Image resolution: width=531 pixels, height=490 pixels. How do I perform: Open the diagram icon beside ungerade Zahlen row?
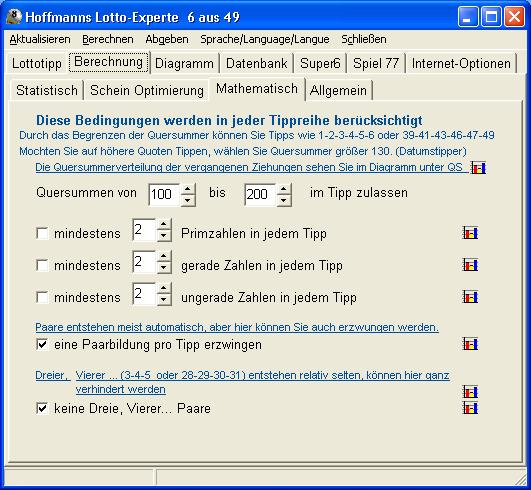[470, 297]
